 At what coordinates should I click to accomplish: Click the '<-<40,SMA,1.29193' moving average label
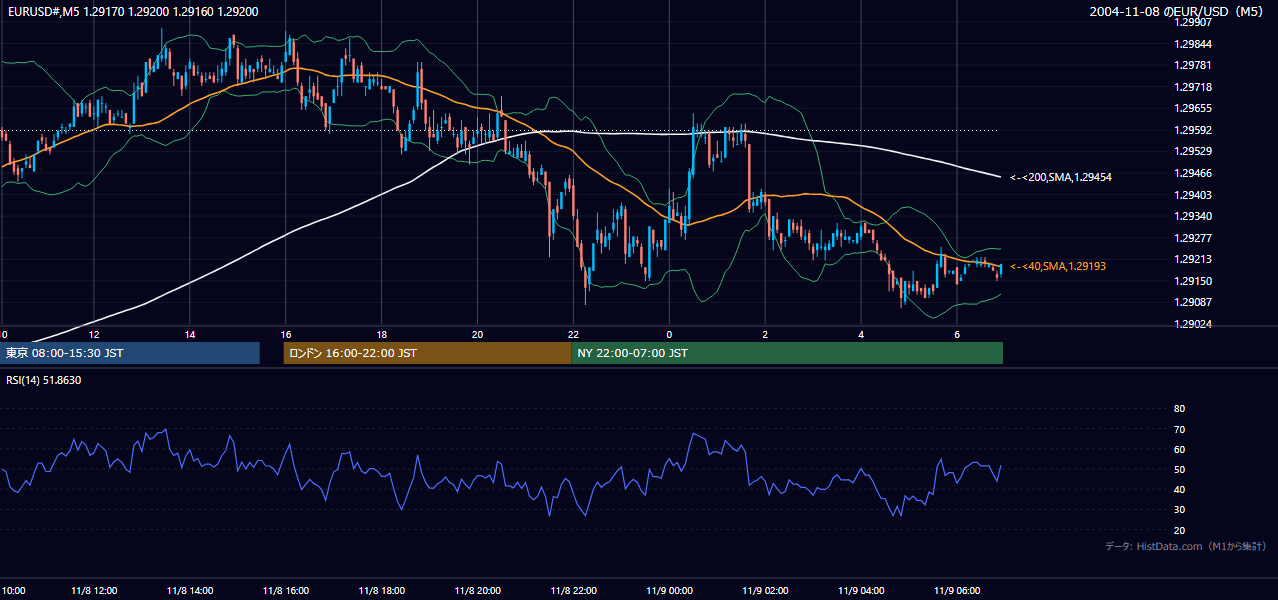pyautogui.click(x=1058, y=266)
